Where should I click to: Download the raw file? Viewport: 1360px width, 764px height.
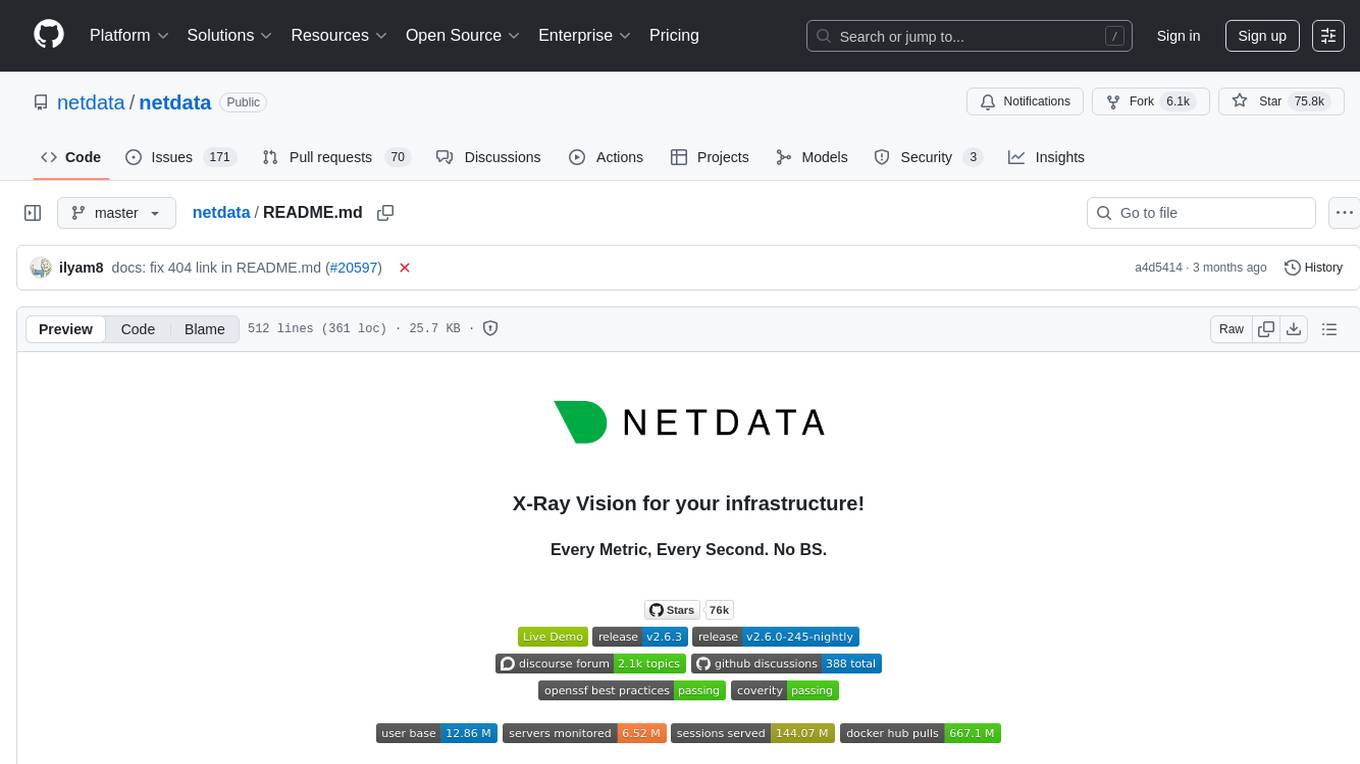[1293, 329]
